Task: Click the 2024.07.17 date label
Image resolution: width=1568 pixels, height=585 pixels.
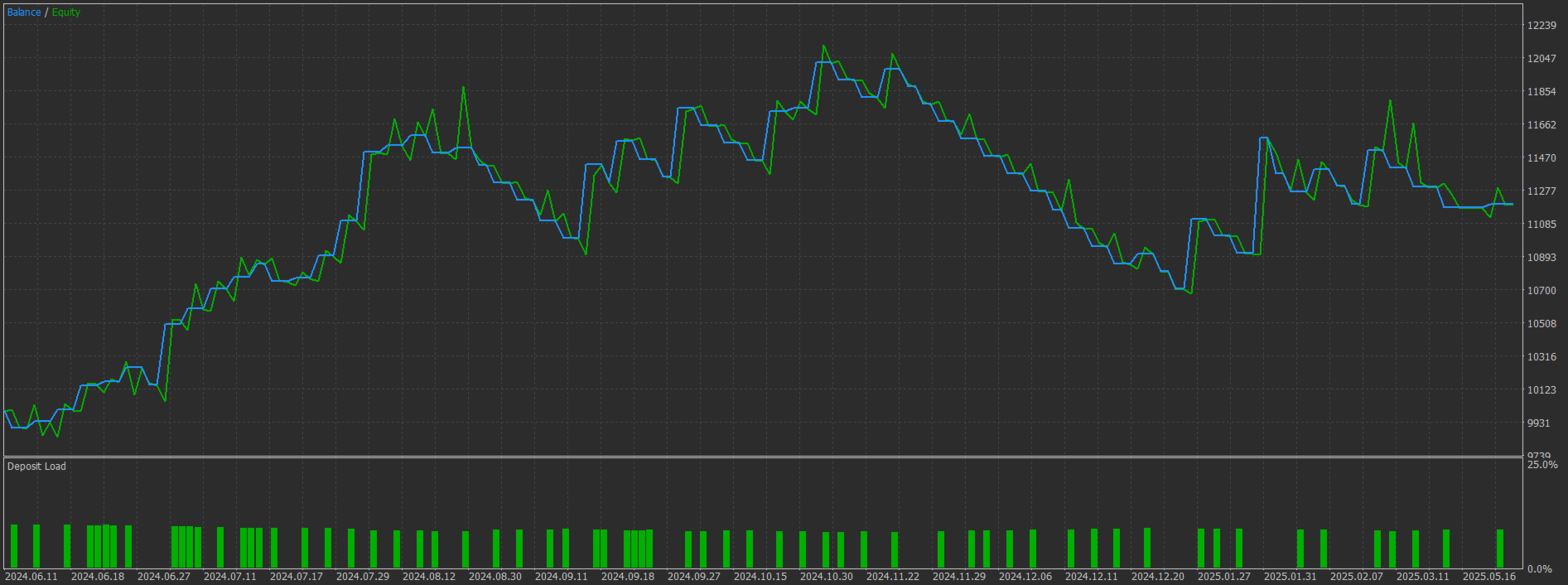Action: pos(297,577)
